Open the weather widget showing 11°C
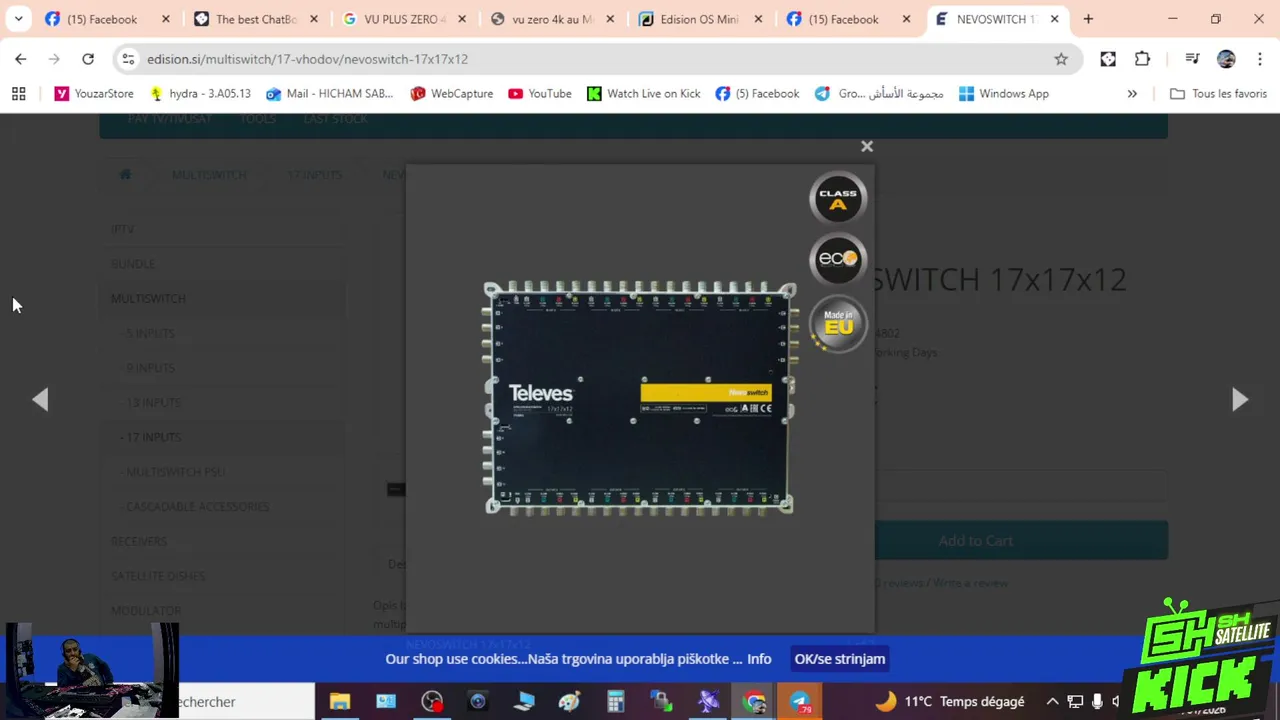The width and height of the screenshot is (1280, 720). [x=950, y=702]
